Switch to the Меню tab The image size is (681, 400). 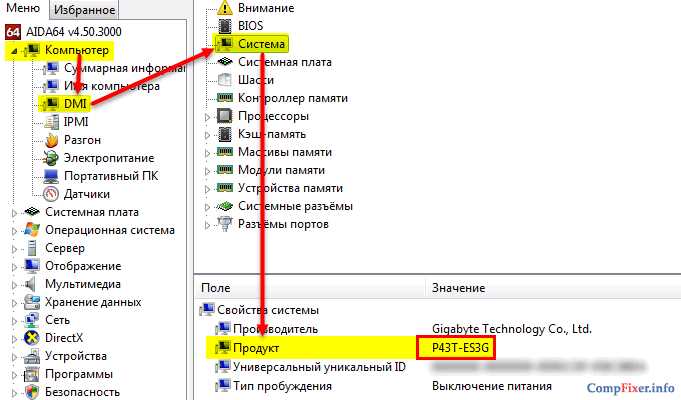24,8
